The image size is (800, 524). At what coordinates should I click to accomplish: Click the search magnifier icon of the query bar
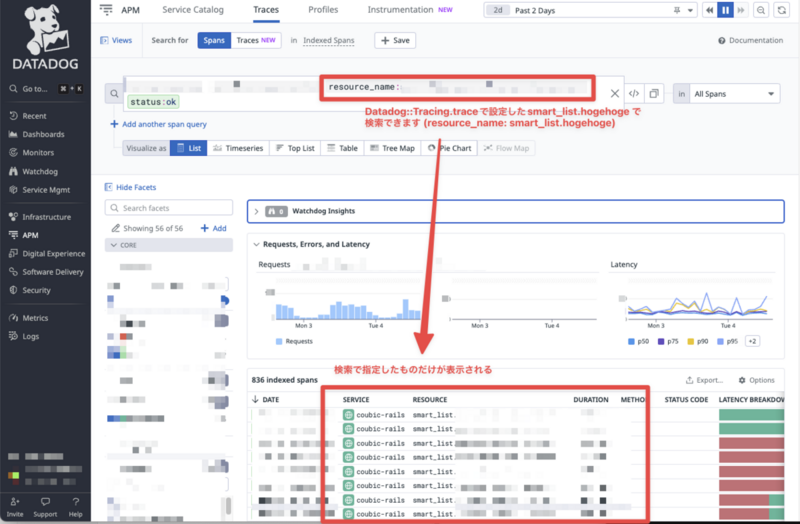[114, 94]
